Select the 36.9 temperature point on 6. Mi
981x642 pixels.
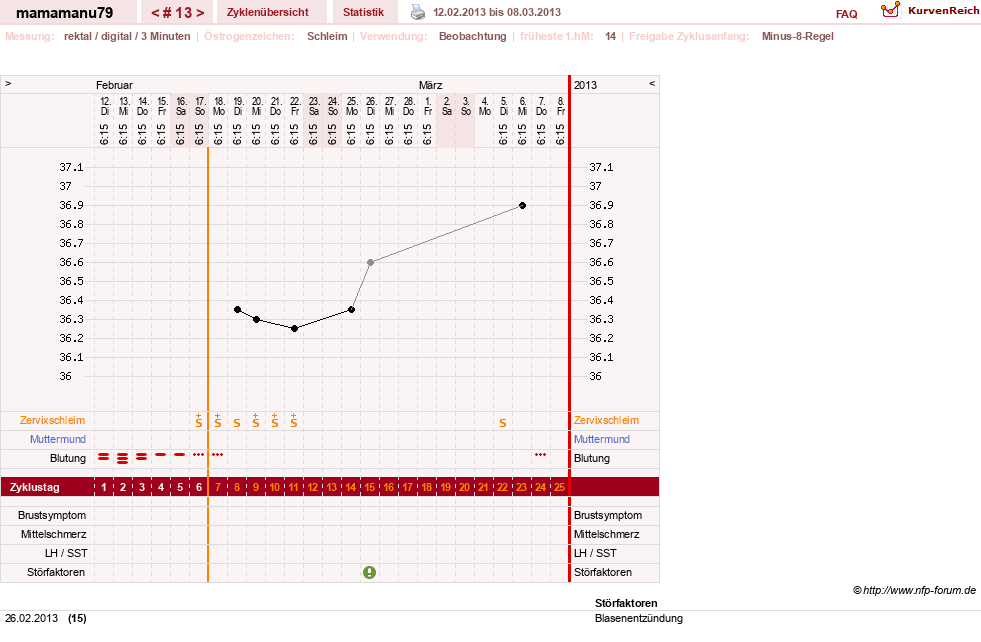522,205
